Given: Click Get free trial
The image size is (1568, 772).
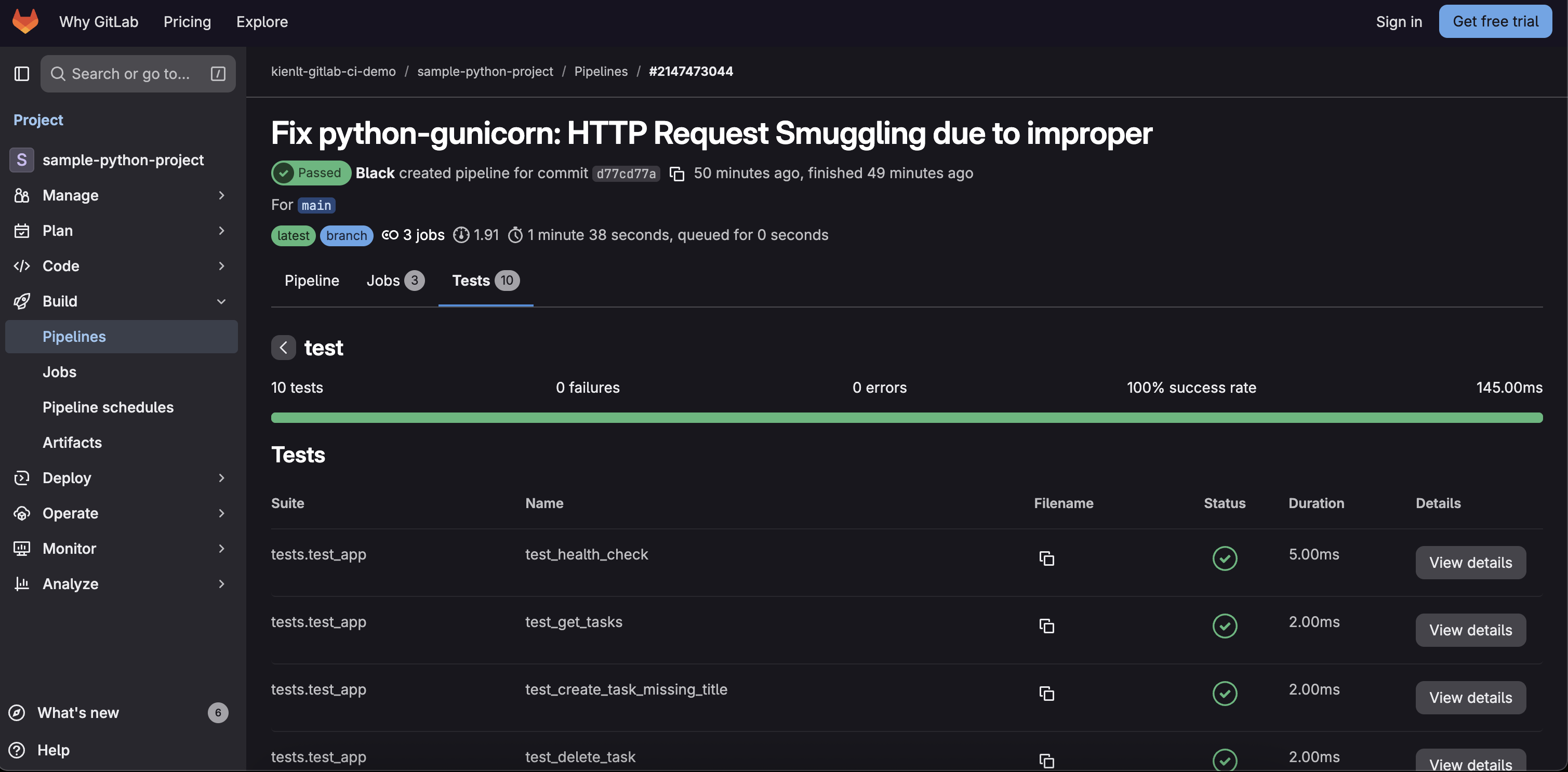Looking at the screenshot, I should tap(1495, 21).
